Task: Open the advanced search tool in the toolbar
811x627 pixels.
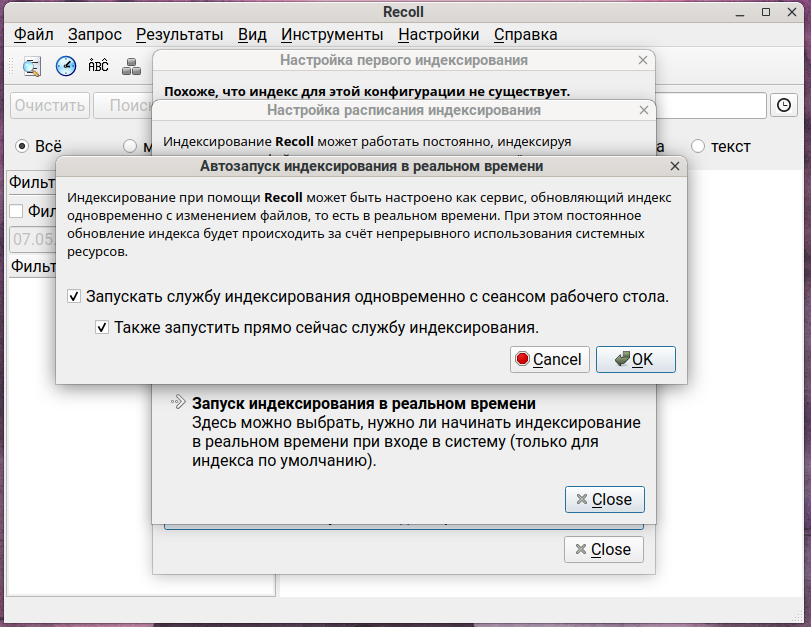Action: (x=32, y=66)
